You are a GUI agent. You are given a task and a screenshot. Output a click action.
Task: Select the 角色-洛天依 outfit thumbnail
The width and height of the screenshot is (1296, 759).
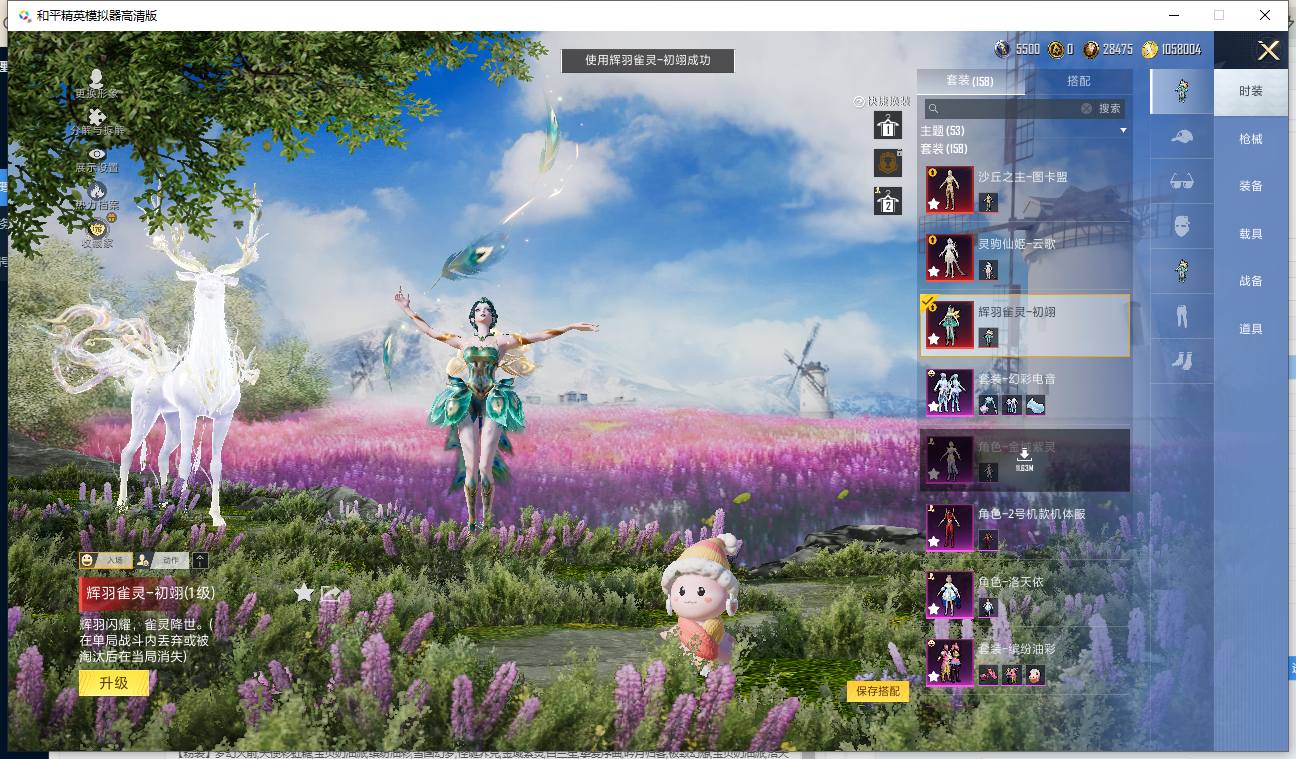pyautogui.click(x=950, y=595)
